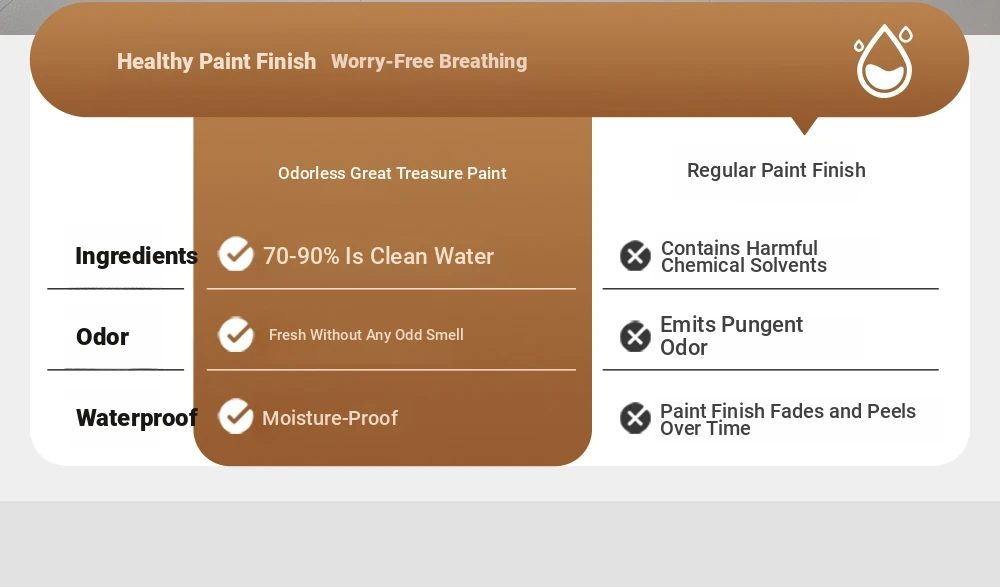Viewport: 1000px width, 587px height.
Task: Click the Fresh Without Any Odd Smell text
Action: click(x=366, y=335)
